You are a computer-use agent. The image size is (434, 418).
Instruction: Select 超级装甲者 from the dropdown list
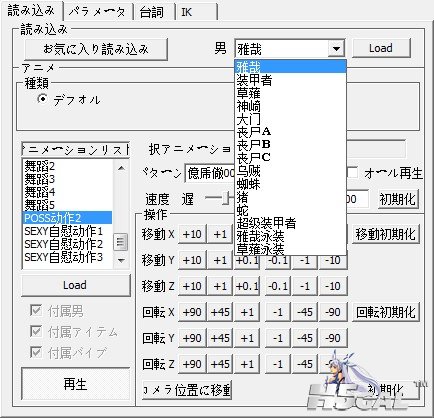pos(291,223)
